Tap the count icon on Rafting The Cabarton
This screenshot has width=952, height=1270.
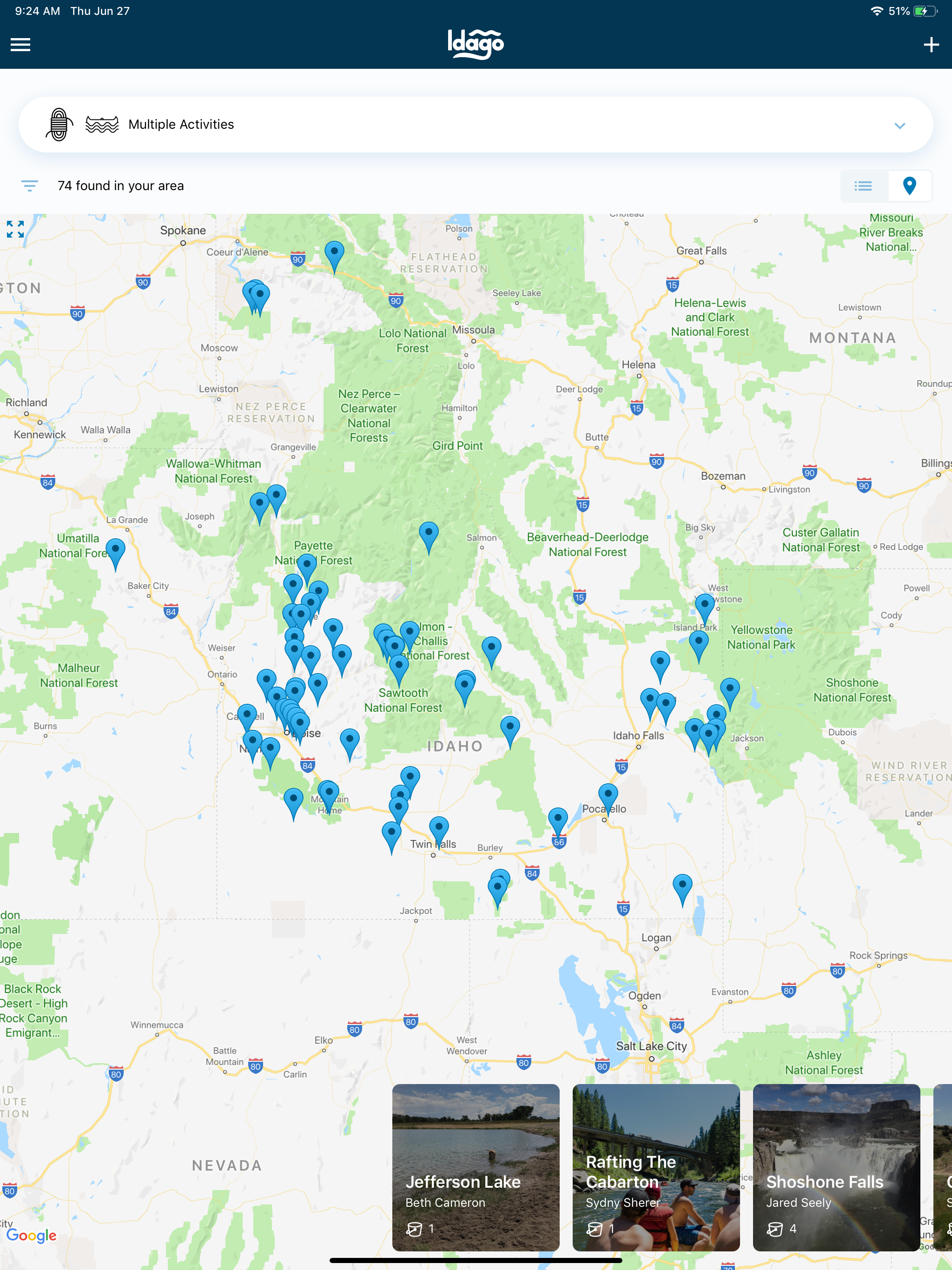(594, 1228)
